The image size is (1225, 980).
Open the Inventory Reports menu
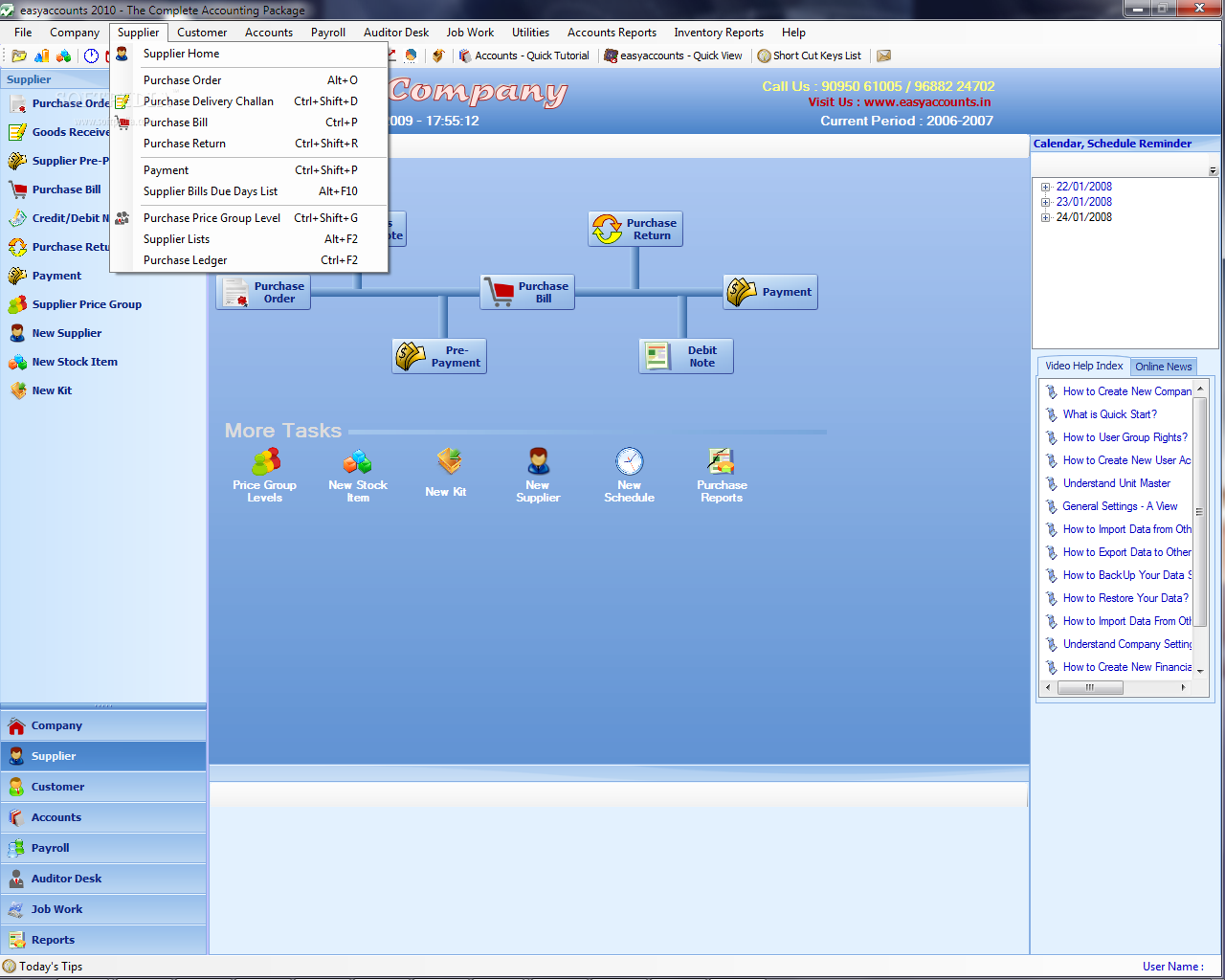pyautogui.click(x=719, y=33)
